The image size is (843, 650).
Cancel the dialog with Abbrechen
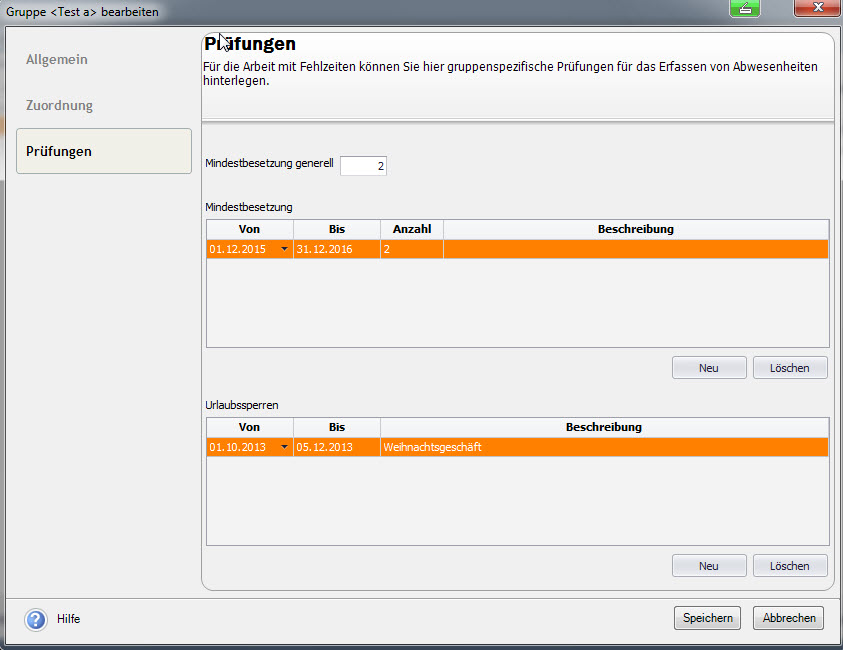[788, 618]
